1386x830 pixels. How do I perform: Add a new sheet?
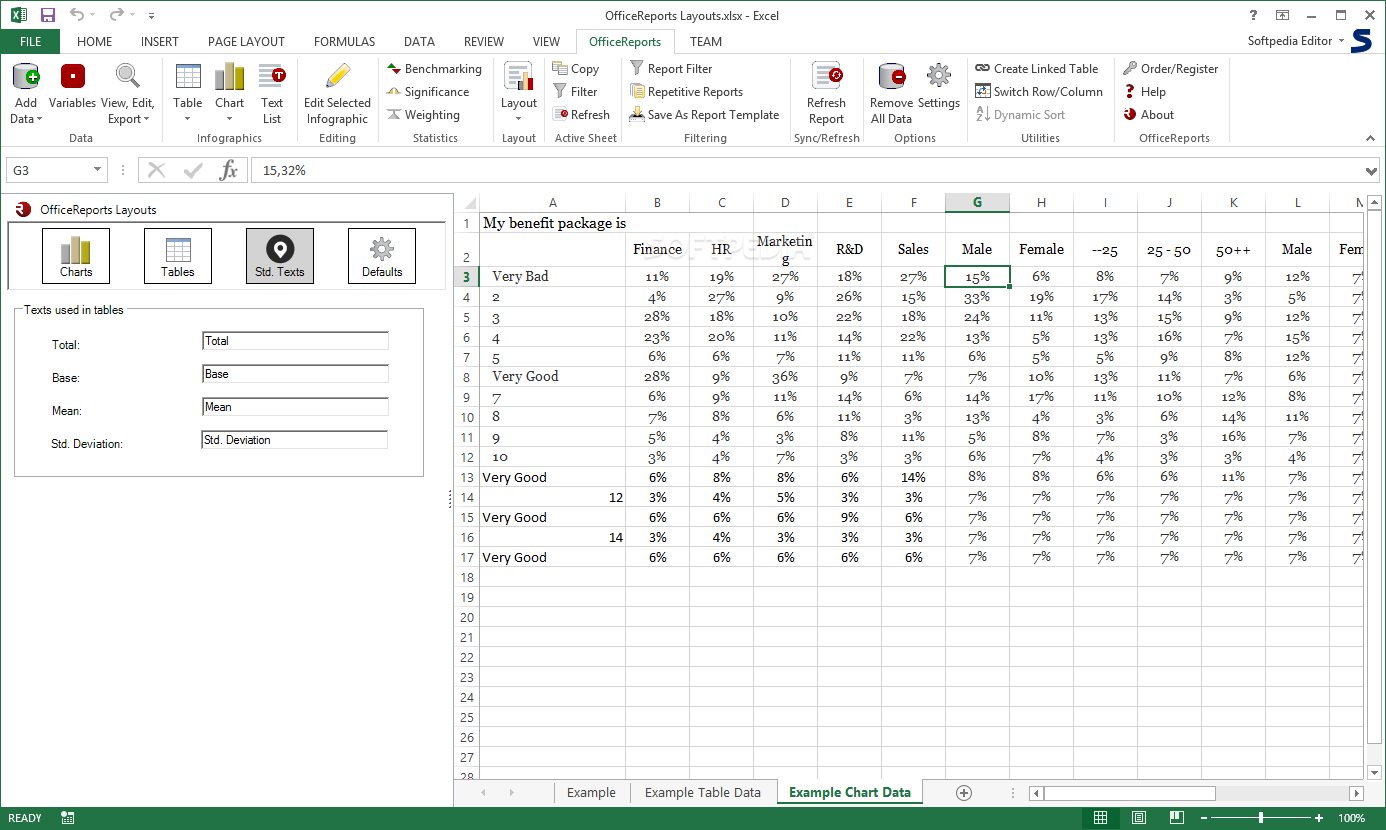pos(964,793)
